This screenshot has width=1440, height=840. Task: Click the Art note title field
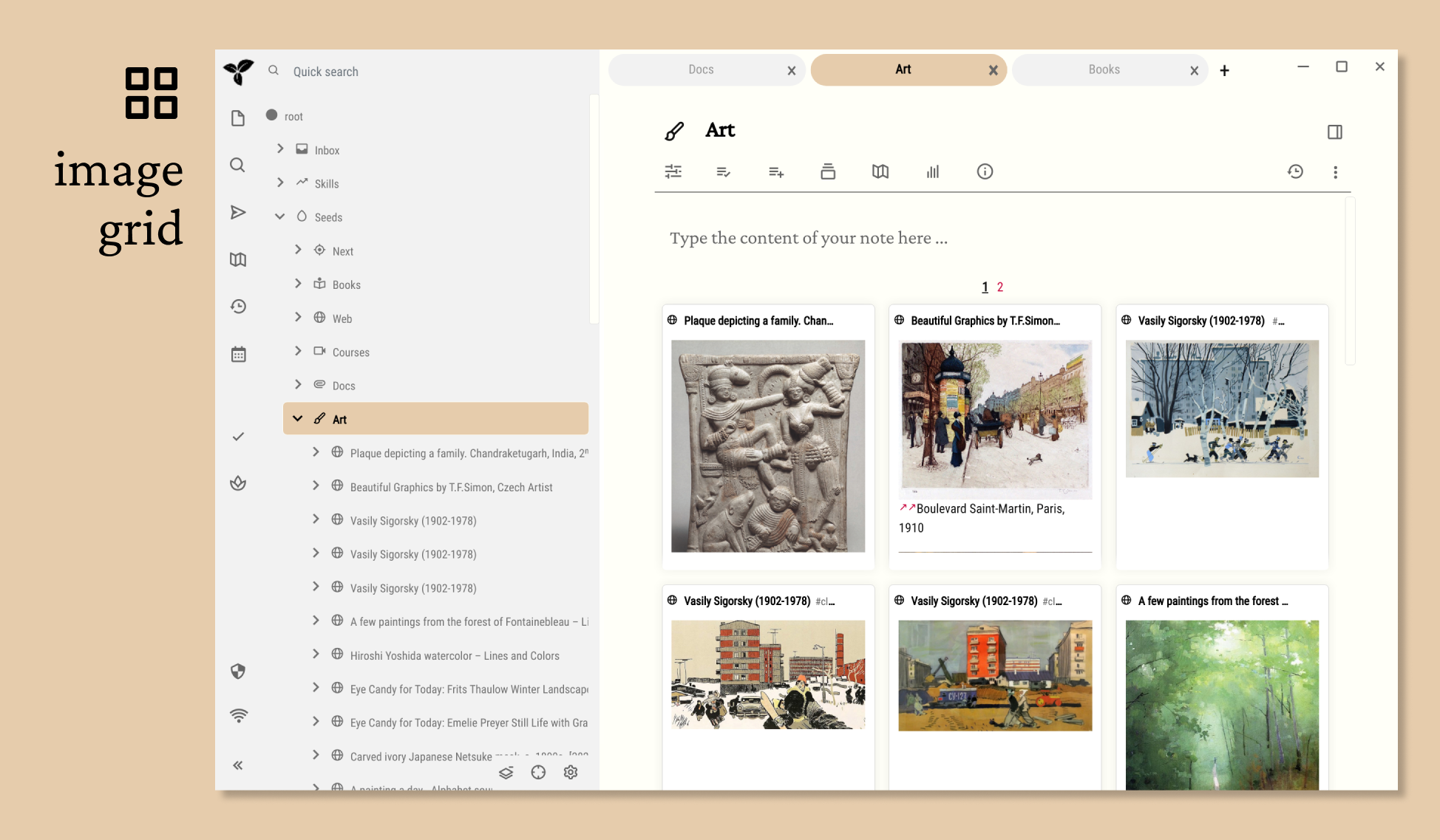tap(720, 131)
